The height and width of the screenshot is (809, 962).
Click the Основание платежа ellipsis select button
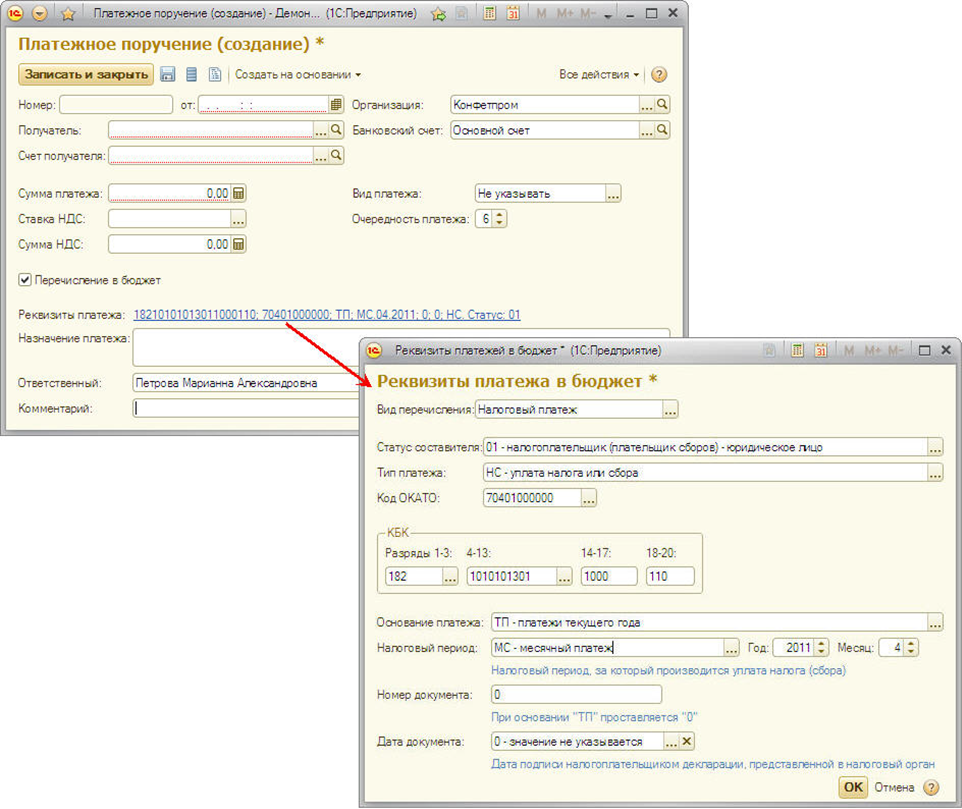(x=935, y=623)
